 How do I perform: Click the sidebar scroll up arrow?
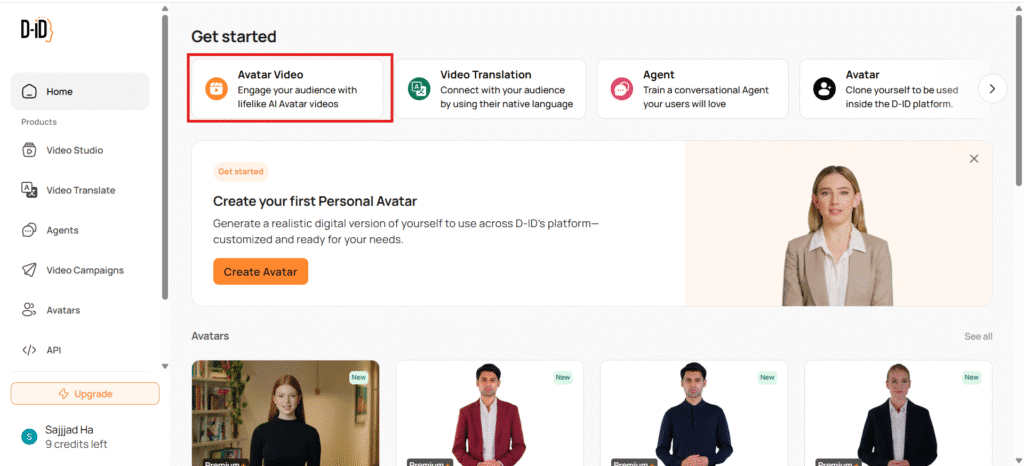click(165, 8)
